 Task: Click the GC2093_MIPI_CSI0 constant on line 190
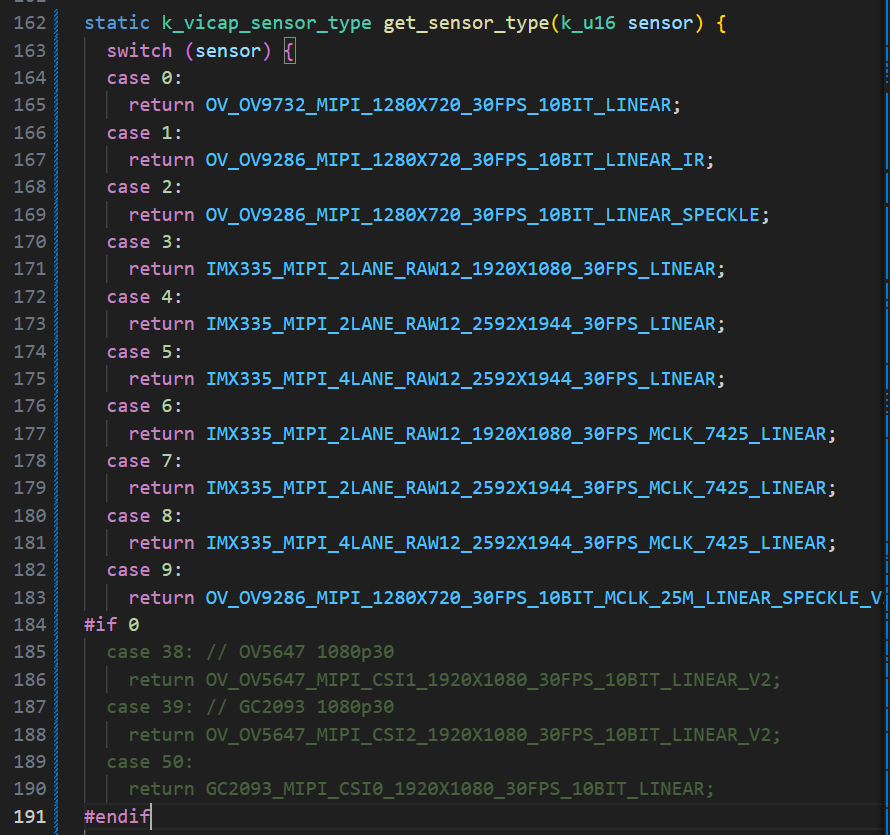460,789
